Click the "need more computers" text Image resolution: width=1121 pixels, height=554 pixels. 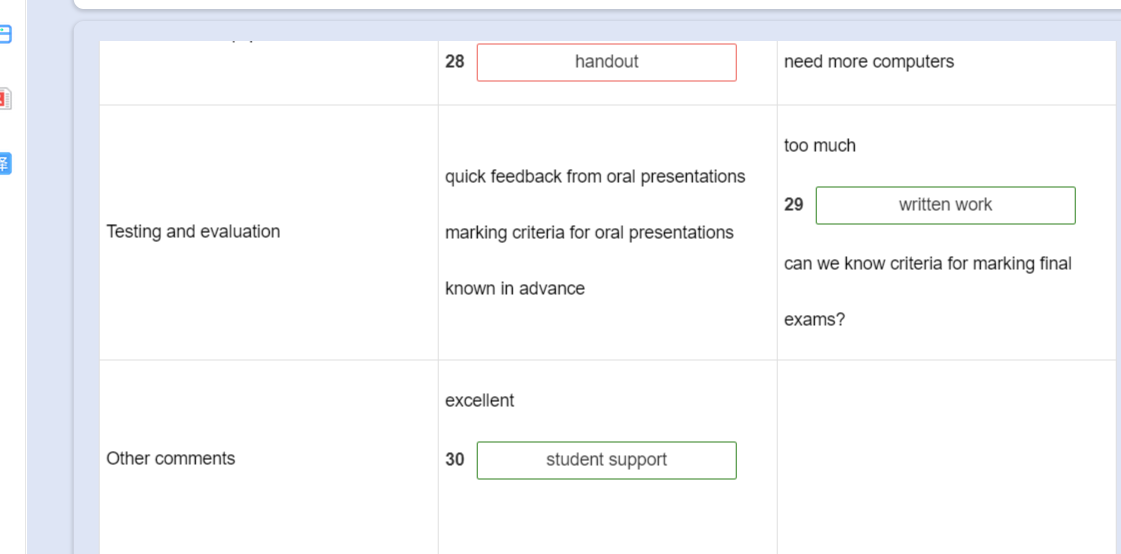pyautogui.click(x=868, y=62)
